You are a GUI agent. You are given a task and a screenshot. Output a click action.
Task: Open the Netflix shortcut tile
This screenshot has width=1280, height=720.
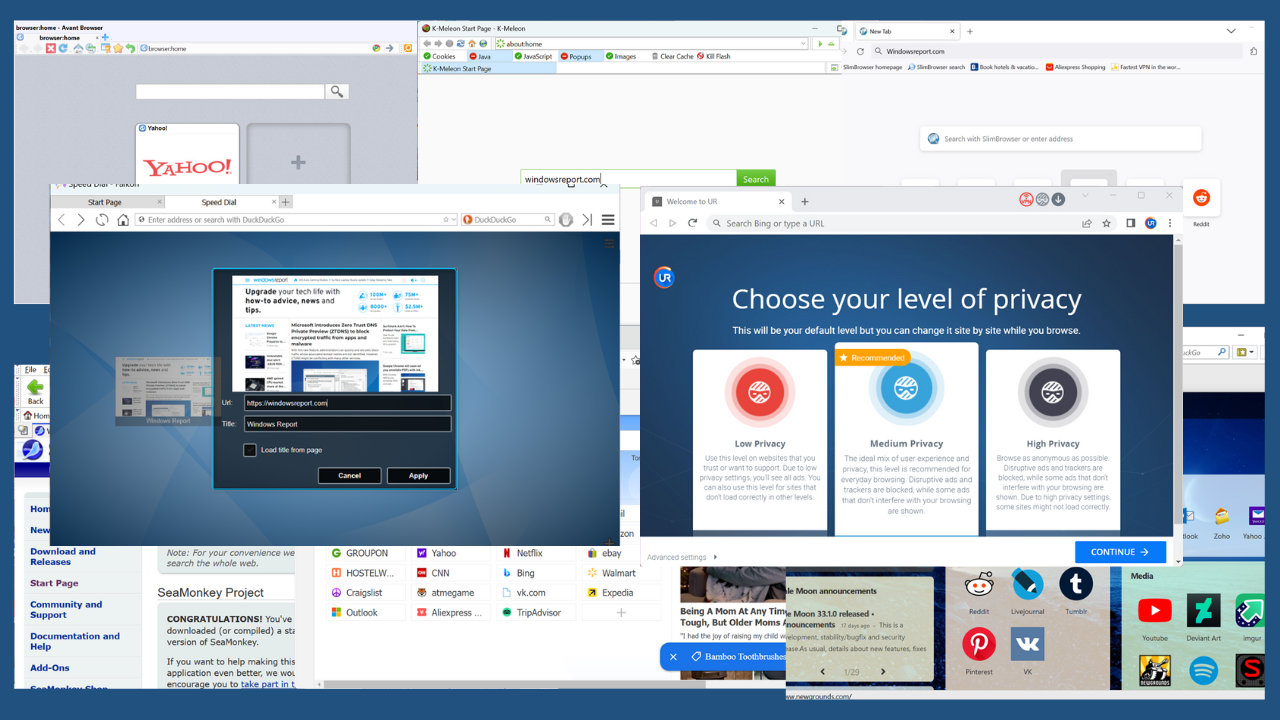pos(534,553)
